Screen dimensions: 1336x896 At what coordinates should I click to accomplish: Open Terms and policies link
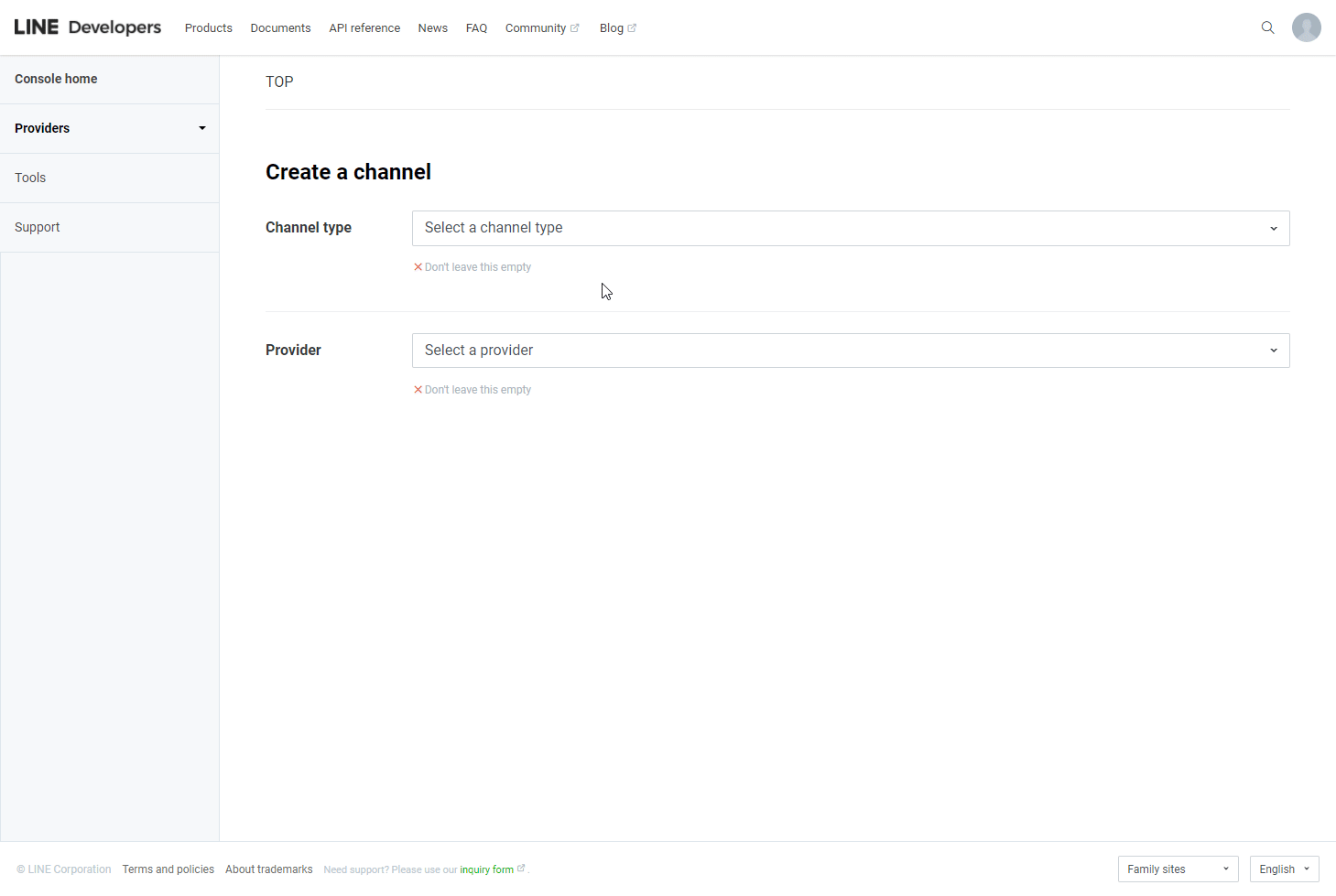click(168, 869)
